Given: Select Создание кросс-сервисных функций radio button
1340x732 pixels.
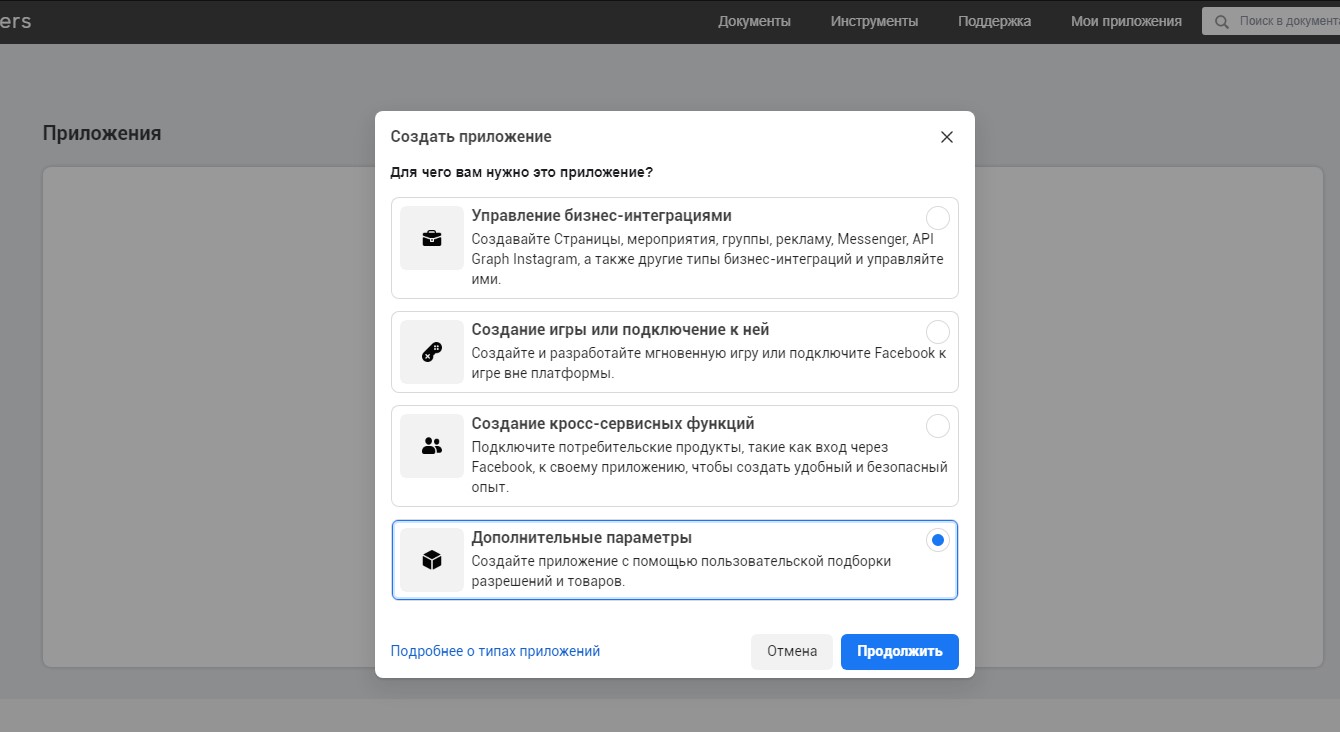Looking at the screenshot, I should tap(938, 426).
